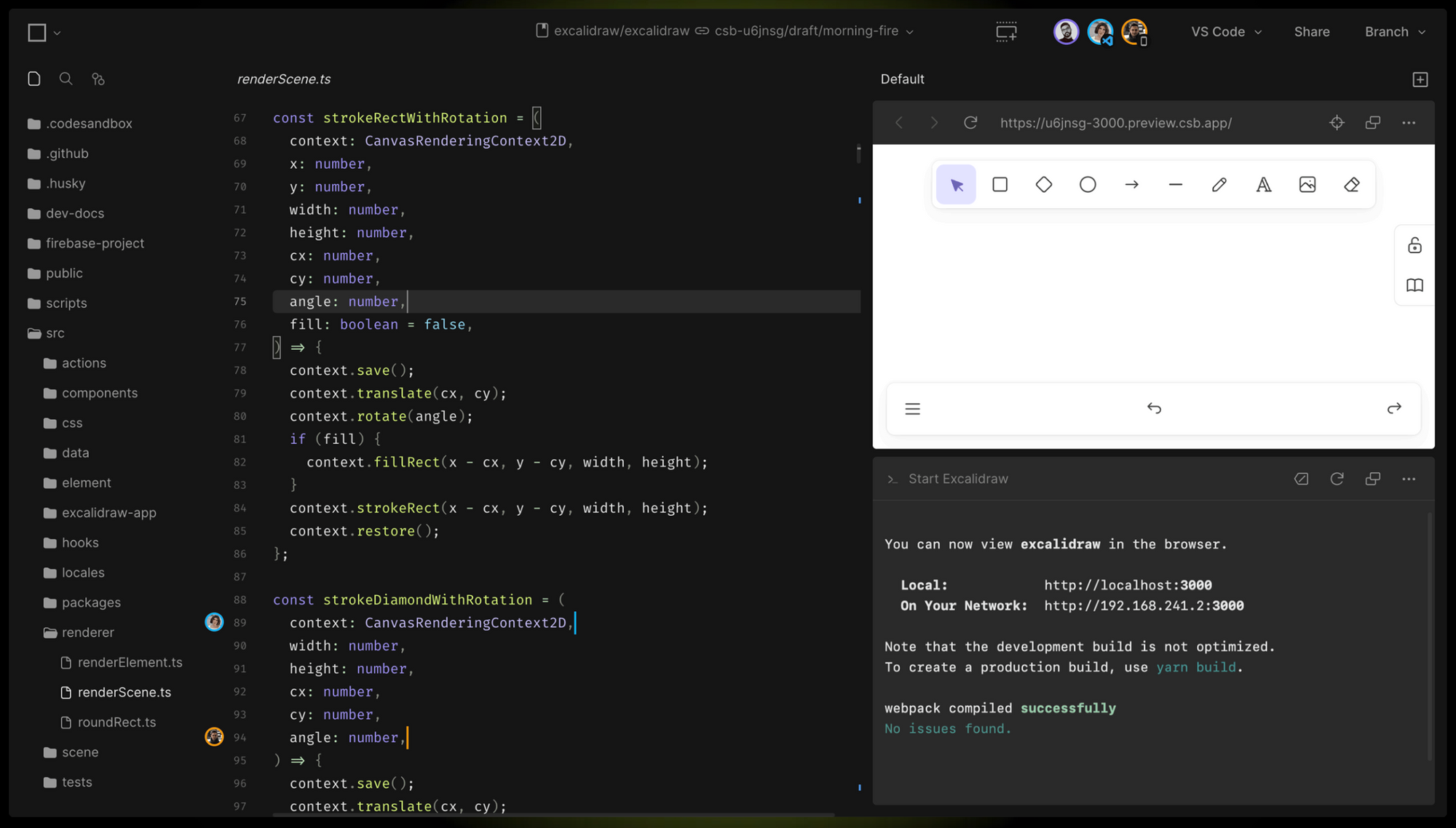Viewport: 1456px width, 828px height.
Task: Select the image insert tool
Action: (x=1307, y=185)
